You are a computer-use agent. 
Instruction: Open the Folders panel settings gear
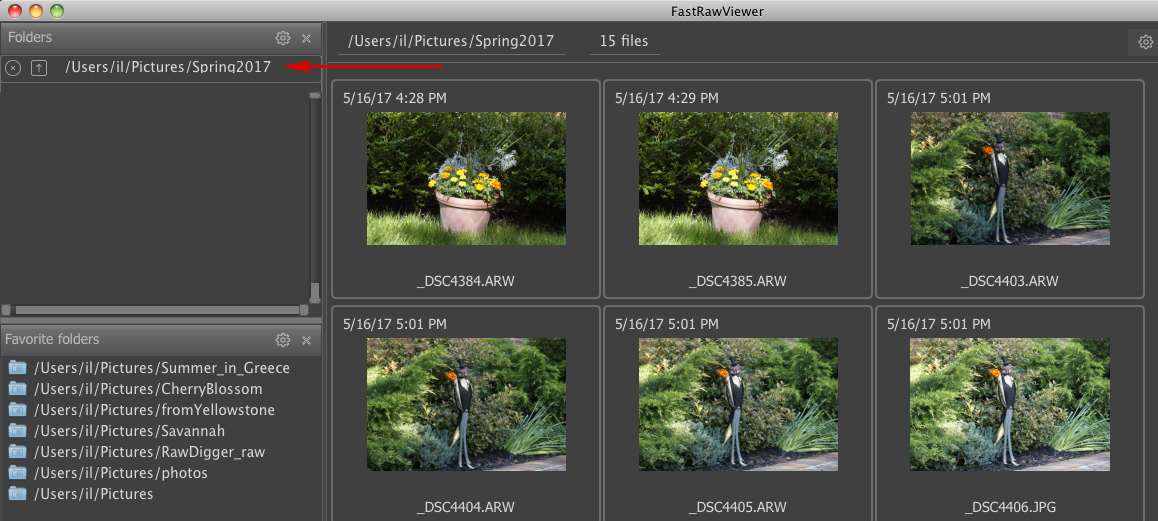(x=283, y=38)
